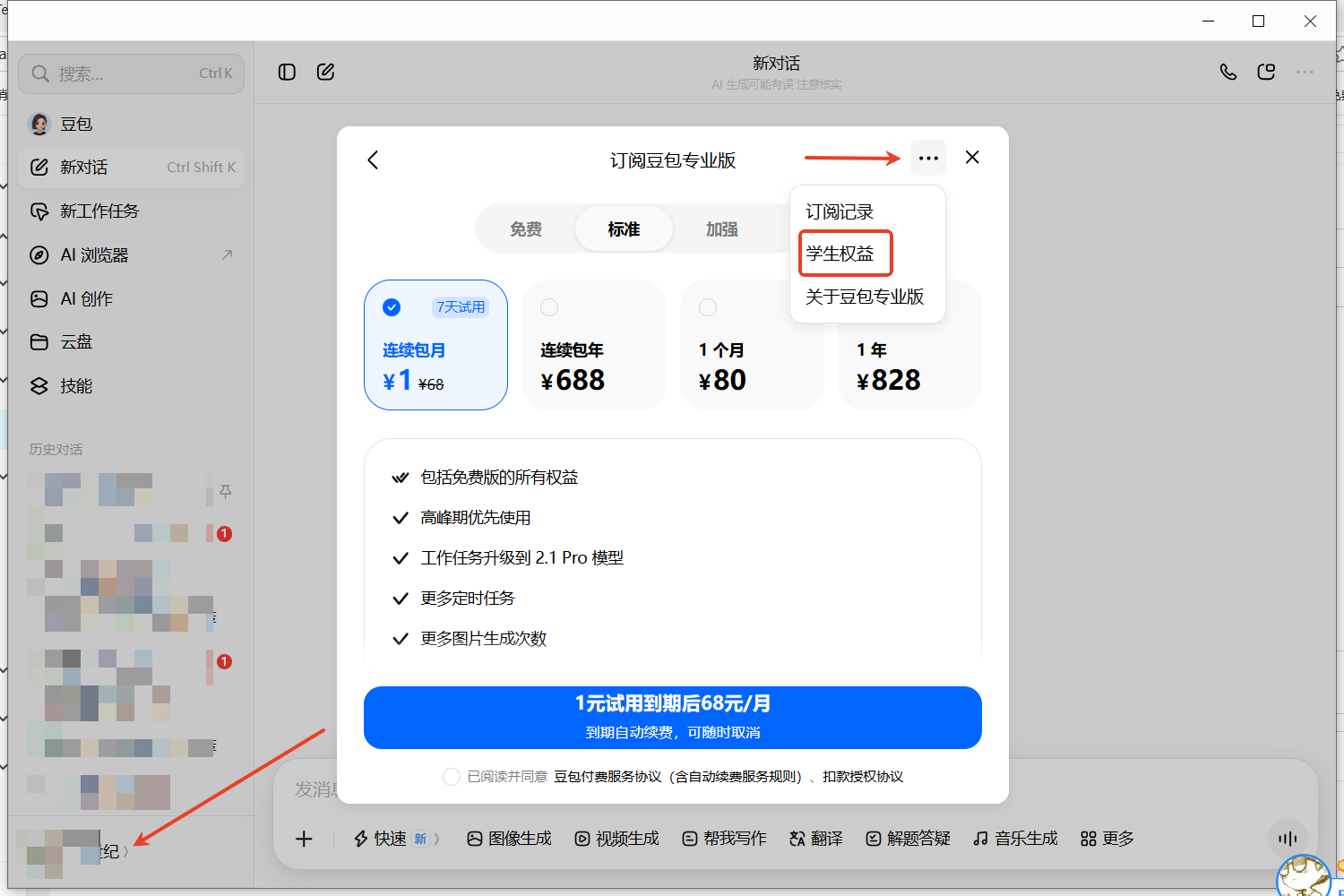
Task: Open the chat-with-refresh icon beside the phone
Action: coord(1266,72)
